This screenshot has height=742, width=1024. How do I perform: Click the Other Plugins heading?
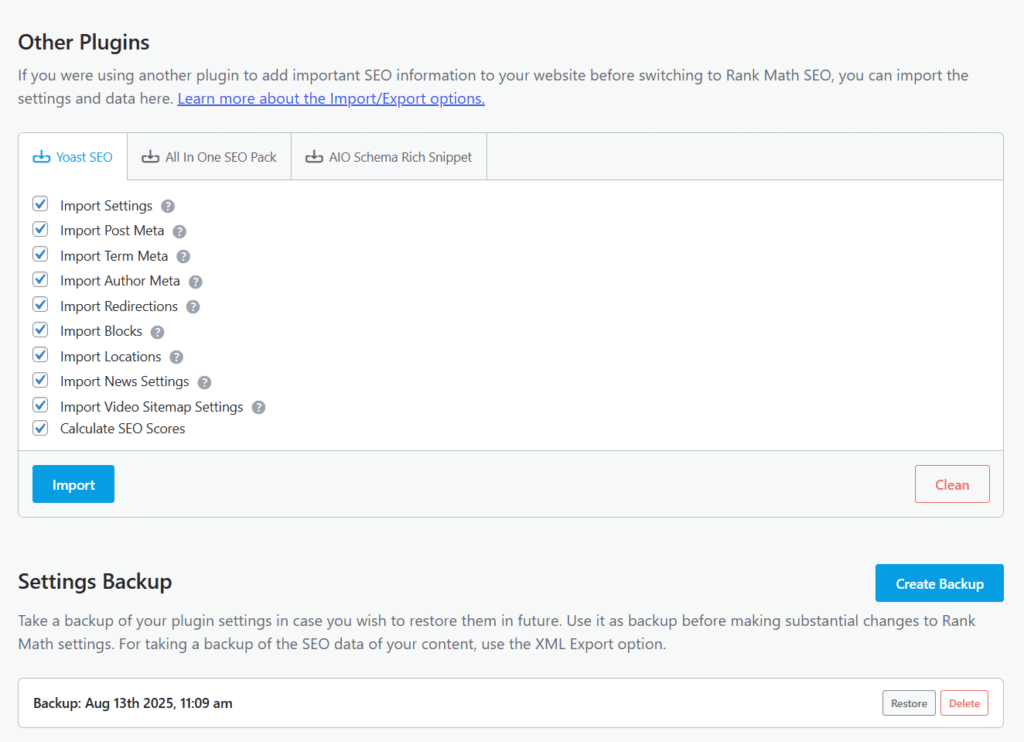84,42
